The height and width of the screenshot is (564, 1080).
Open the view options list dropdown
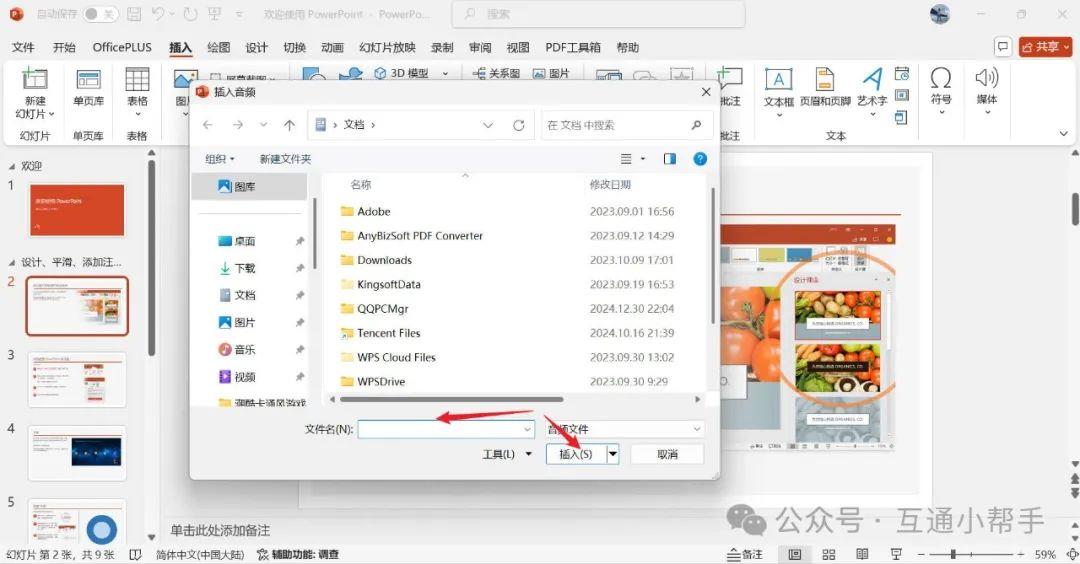coord(643,159)
